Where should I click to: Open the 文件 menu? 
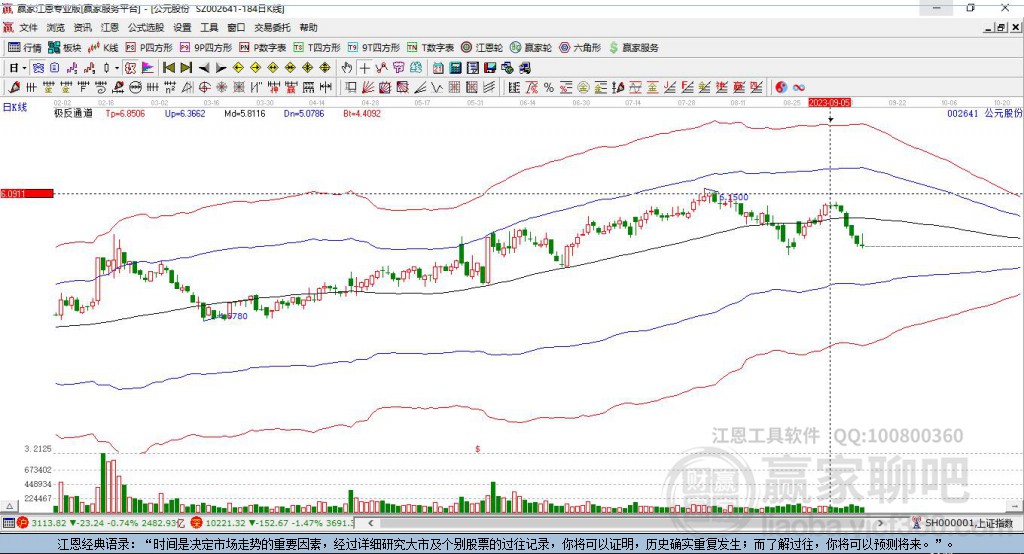(x=28, y=27)
